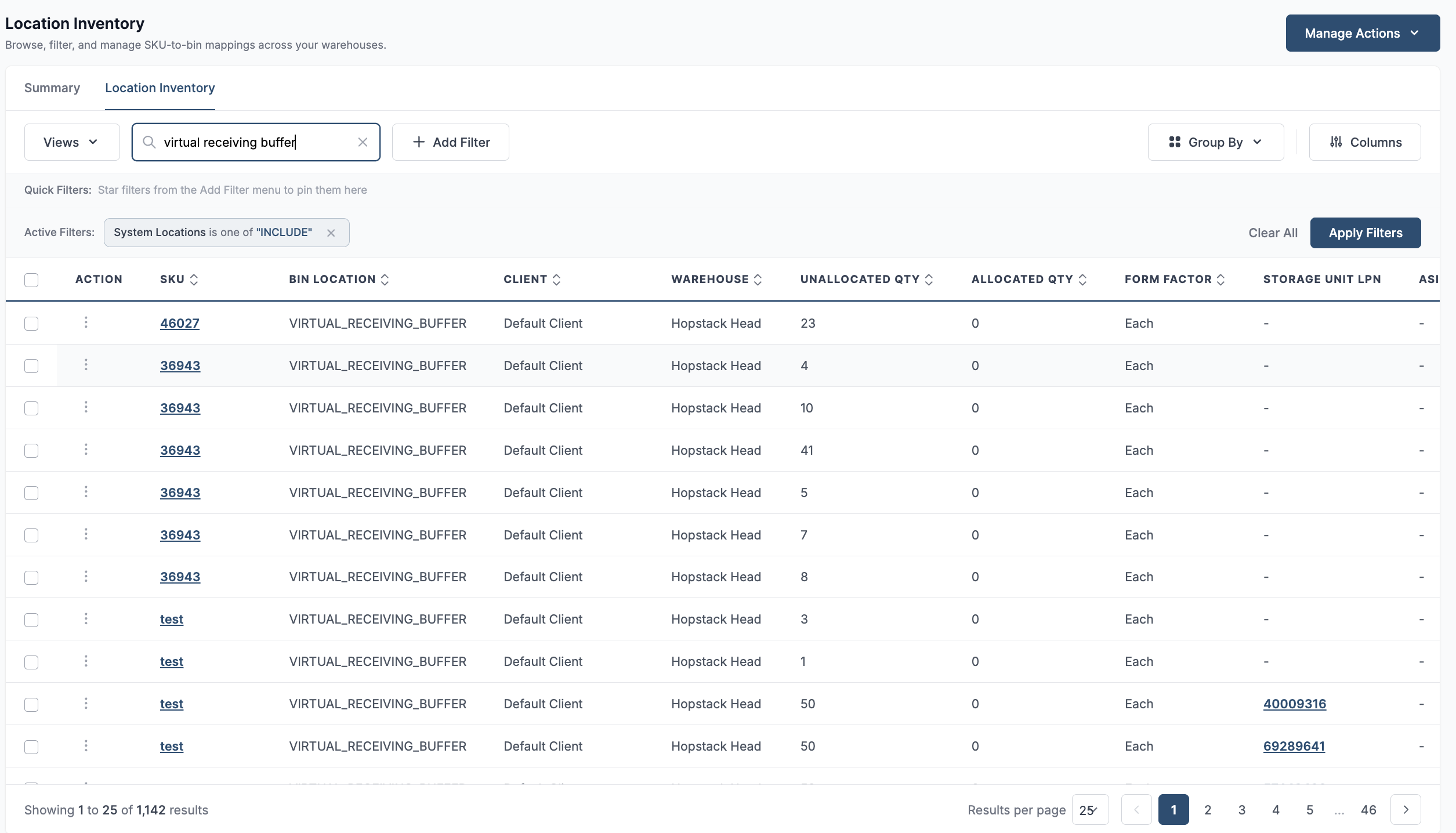This screenshot has width=1456, height=833.
Task: Go to next page with right arrow
Action: pyautogui.click(x=1406, y=810)
